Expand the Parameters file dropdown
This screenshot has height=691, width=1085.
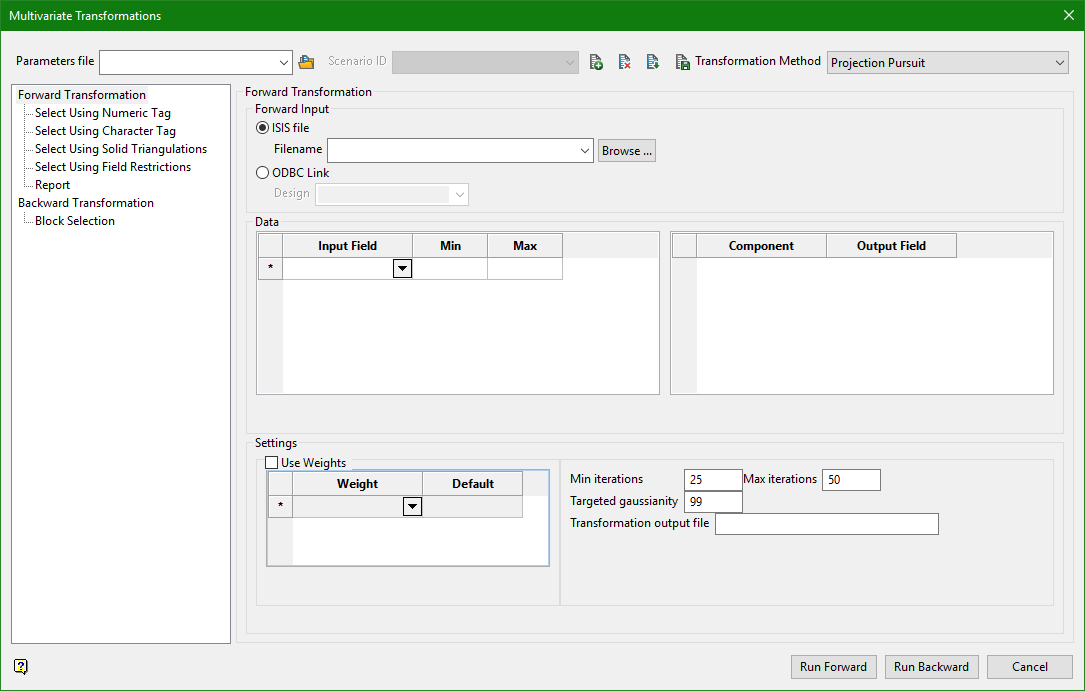pos(284,63)
